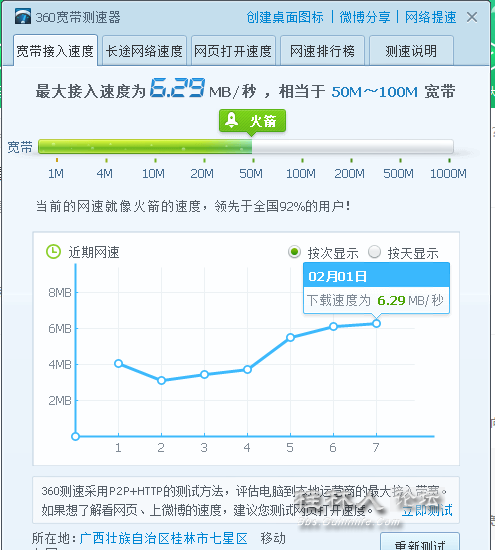495x550 pixels.
Task: Click the 50M~100M bandwidth text
Action: [375, 92]
